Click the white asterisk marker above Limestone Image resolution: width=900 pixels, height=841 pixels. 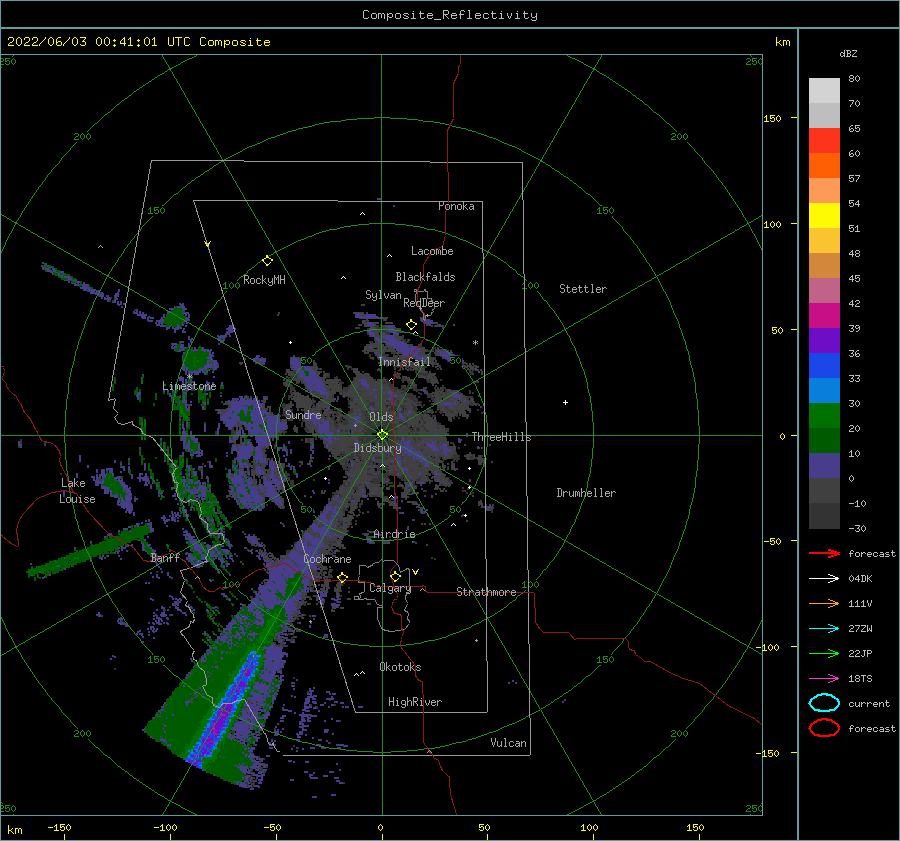click(x=189, y=377)
